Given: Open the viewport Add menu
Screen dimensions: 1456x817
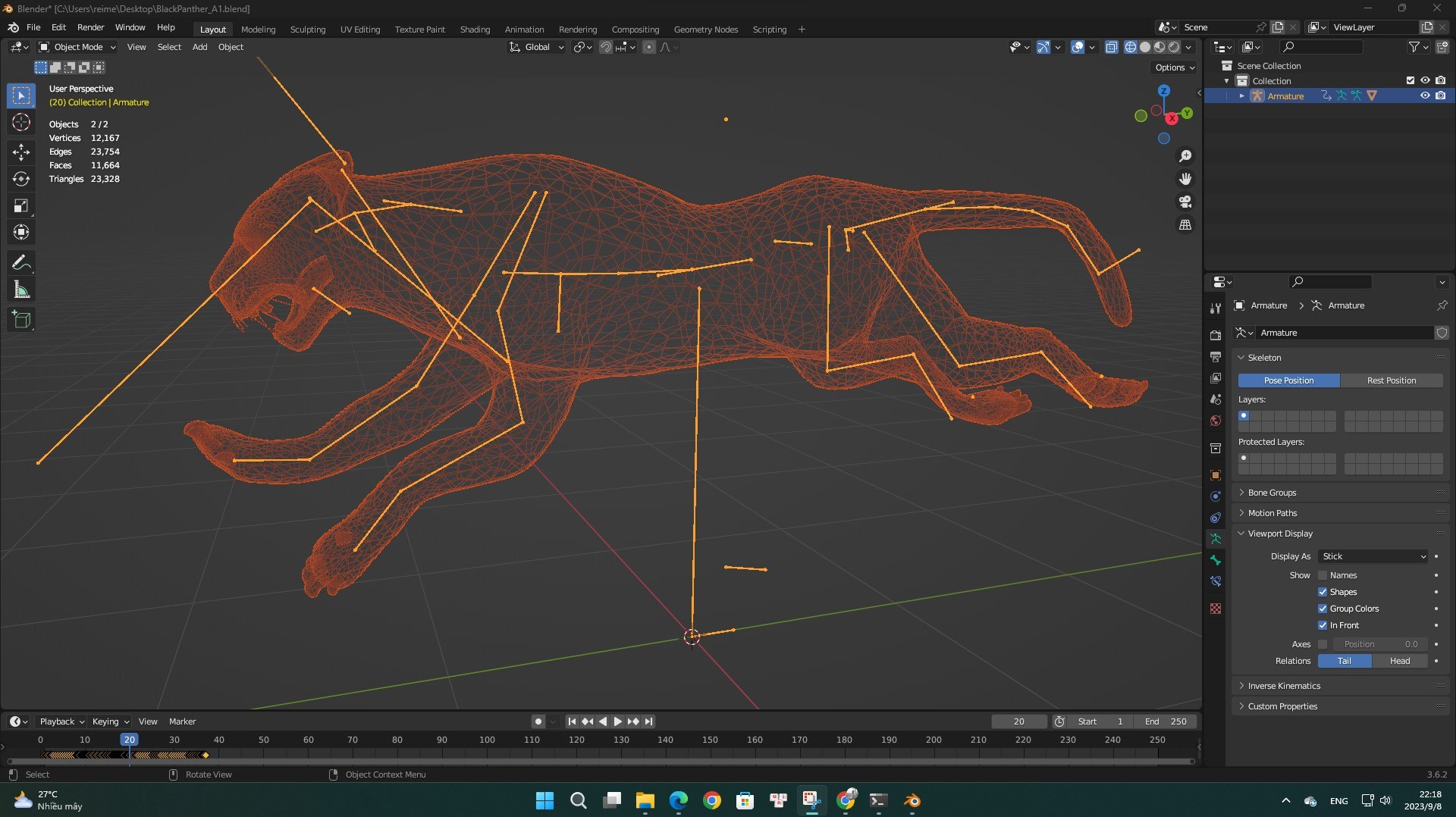Looking at the screenshot, I should click(199, 47).
